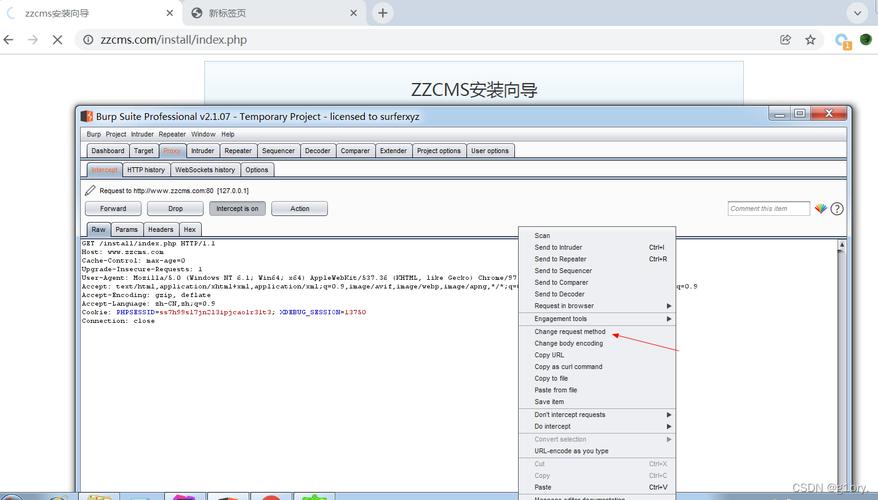Viewport: 878px width, 500px height.
Task: Click the Burp Suite logo icon in title bar
Action: (87, 116)
